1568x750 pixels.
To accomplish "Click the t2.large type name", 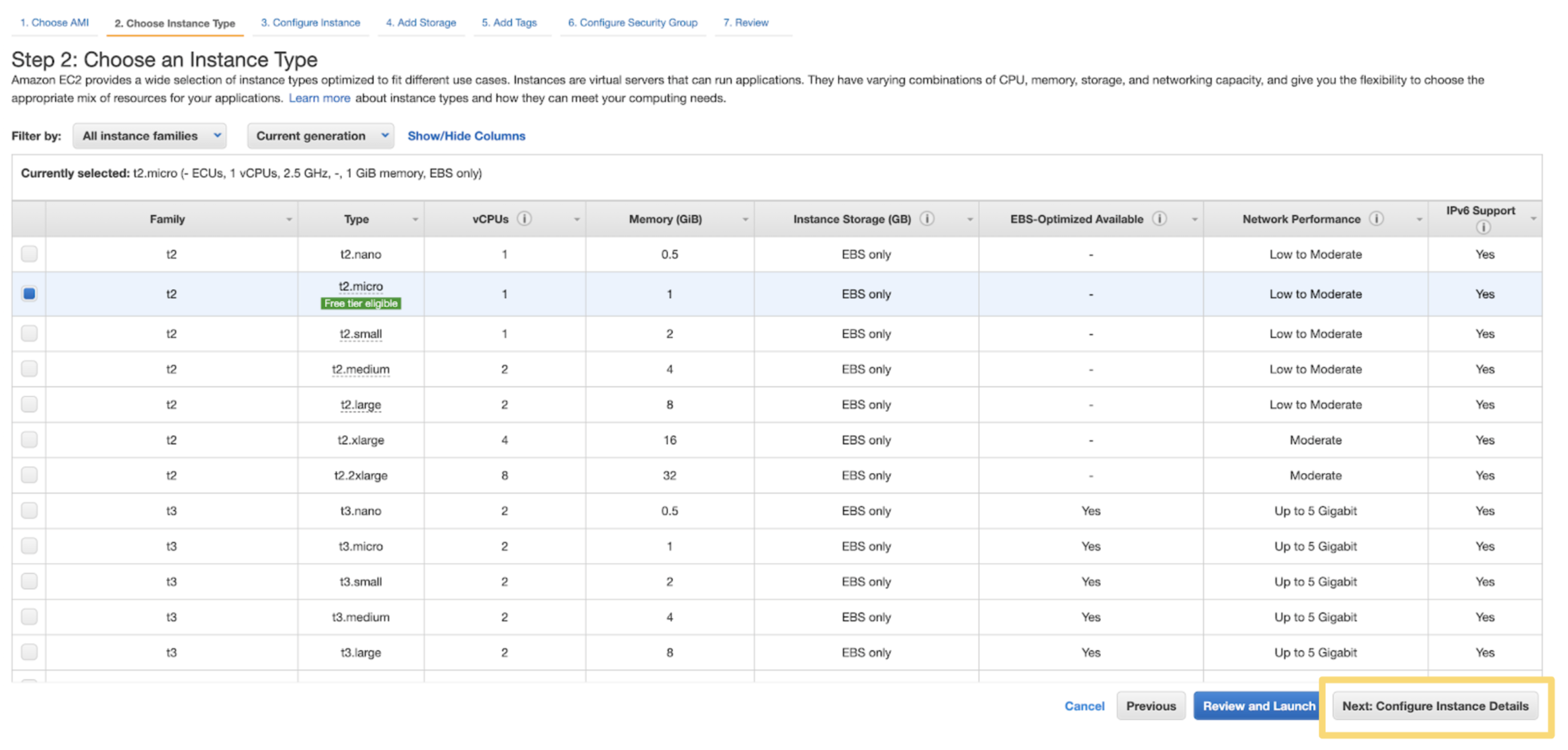I will [x=361, y=405].
